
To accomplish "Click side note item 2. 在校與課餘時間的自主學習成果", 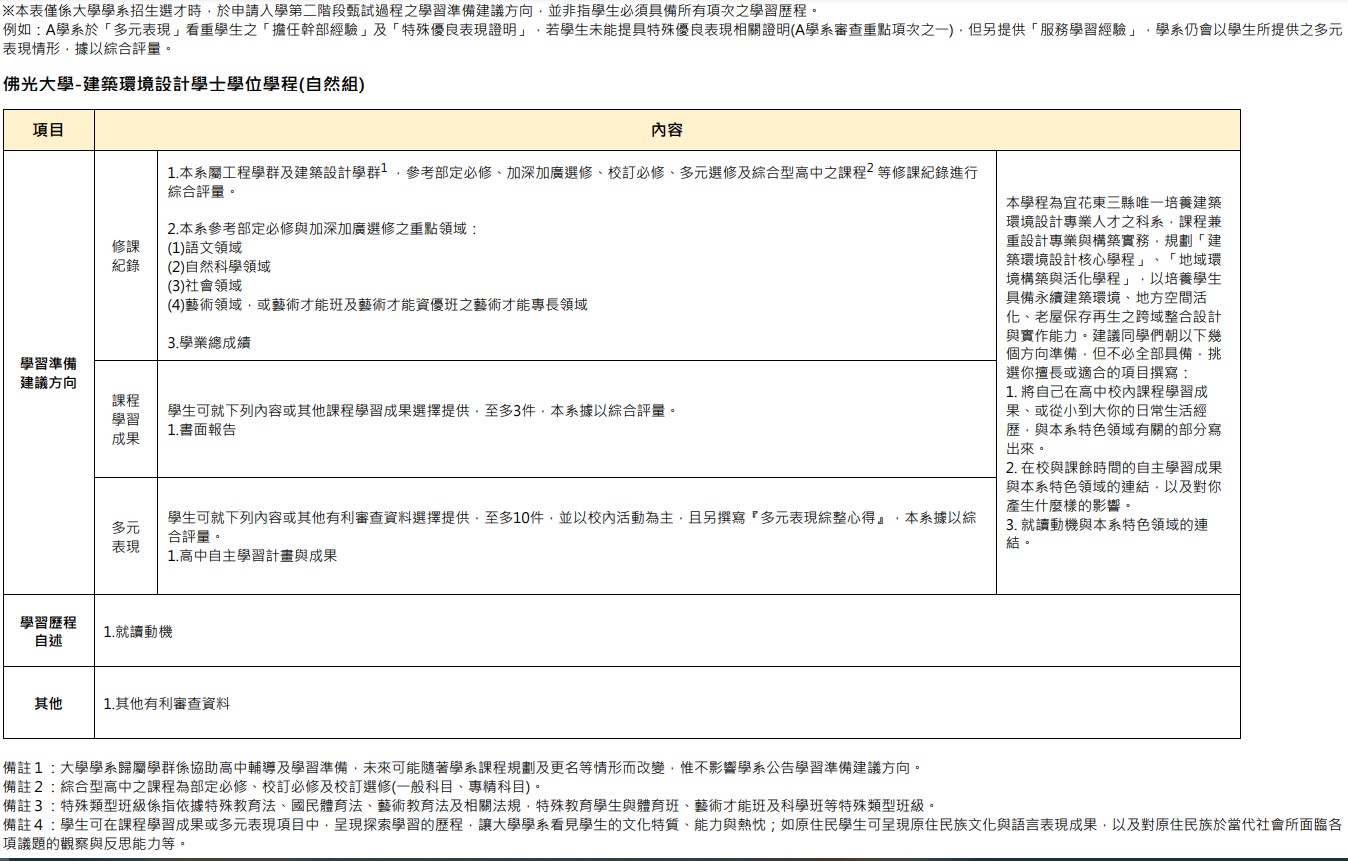I will coord(1114,486).
